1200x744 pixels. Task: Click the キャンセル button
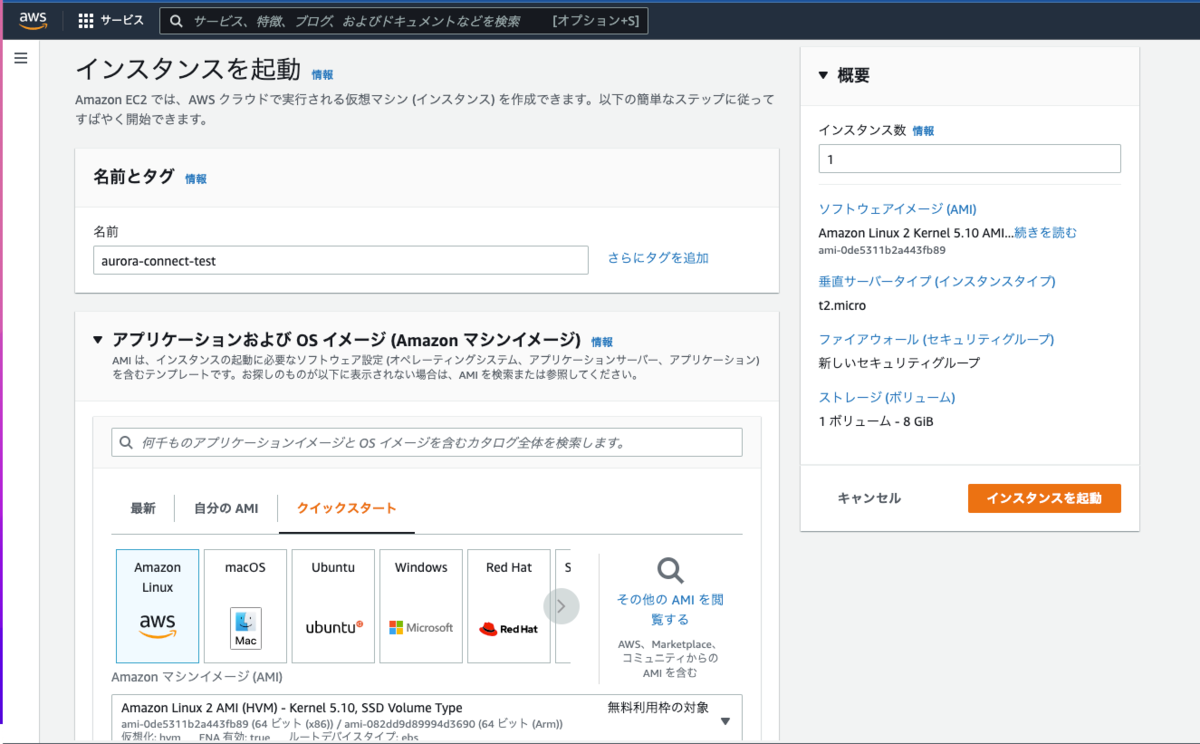coord(869,498)
